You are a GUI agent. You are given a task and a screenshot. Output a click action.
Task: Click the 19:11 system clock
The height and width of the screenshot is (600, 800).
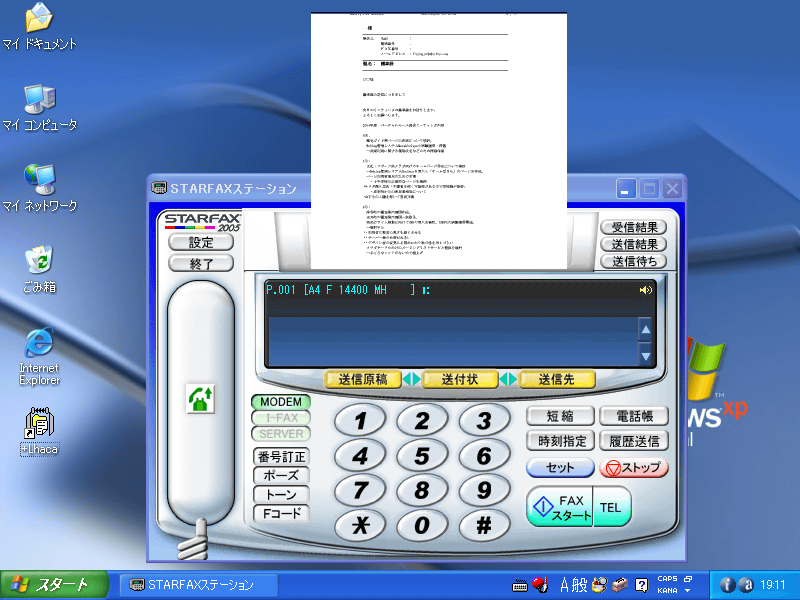(772, 585)
